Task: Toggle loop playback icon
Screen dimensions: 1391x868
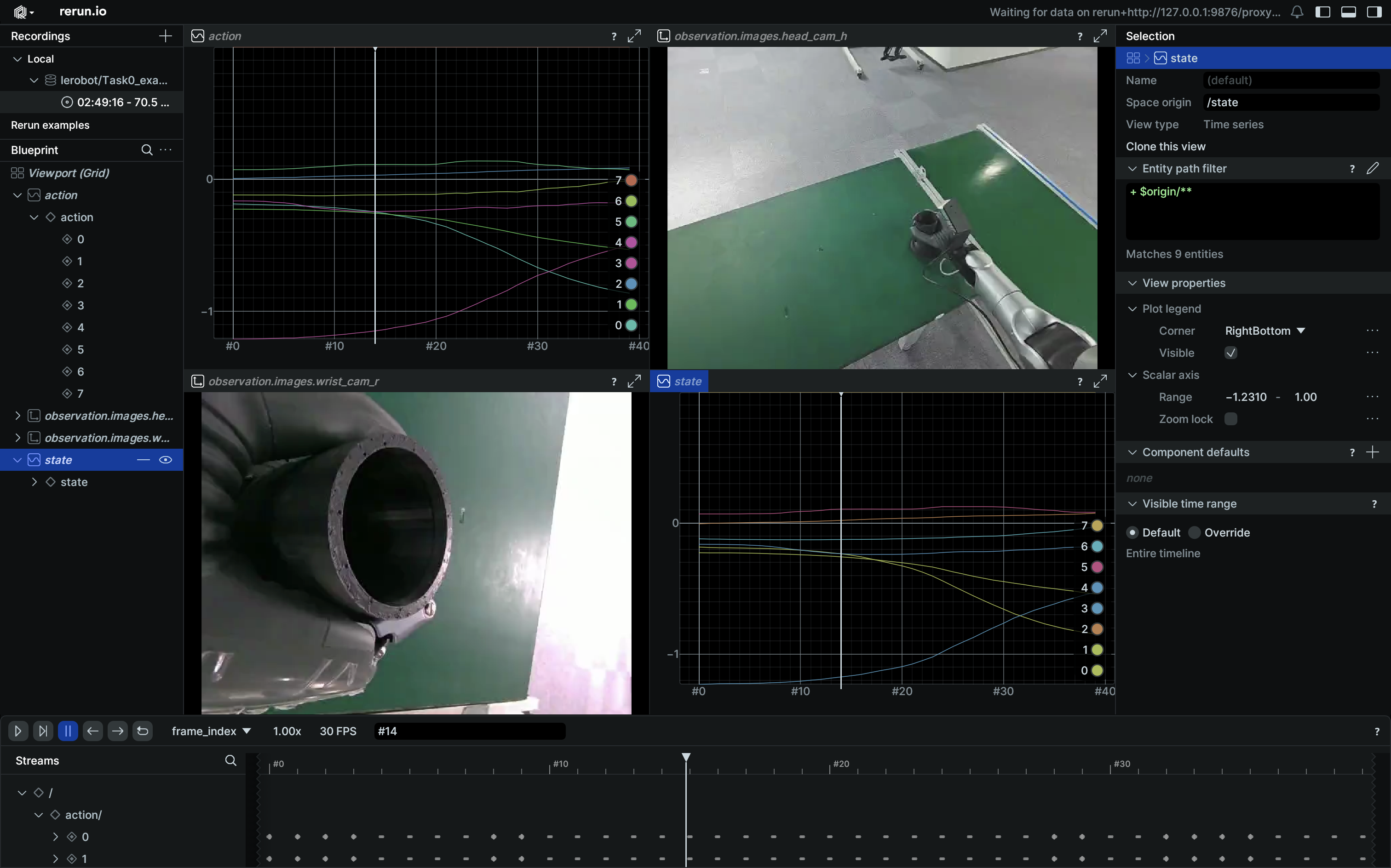Action: pos(143,731)
